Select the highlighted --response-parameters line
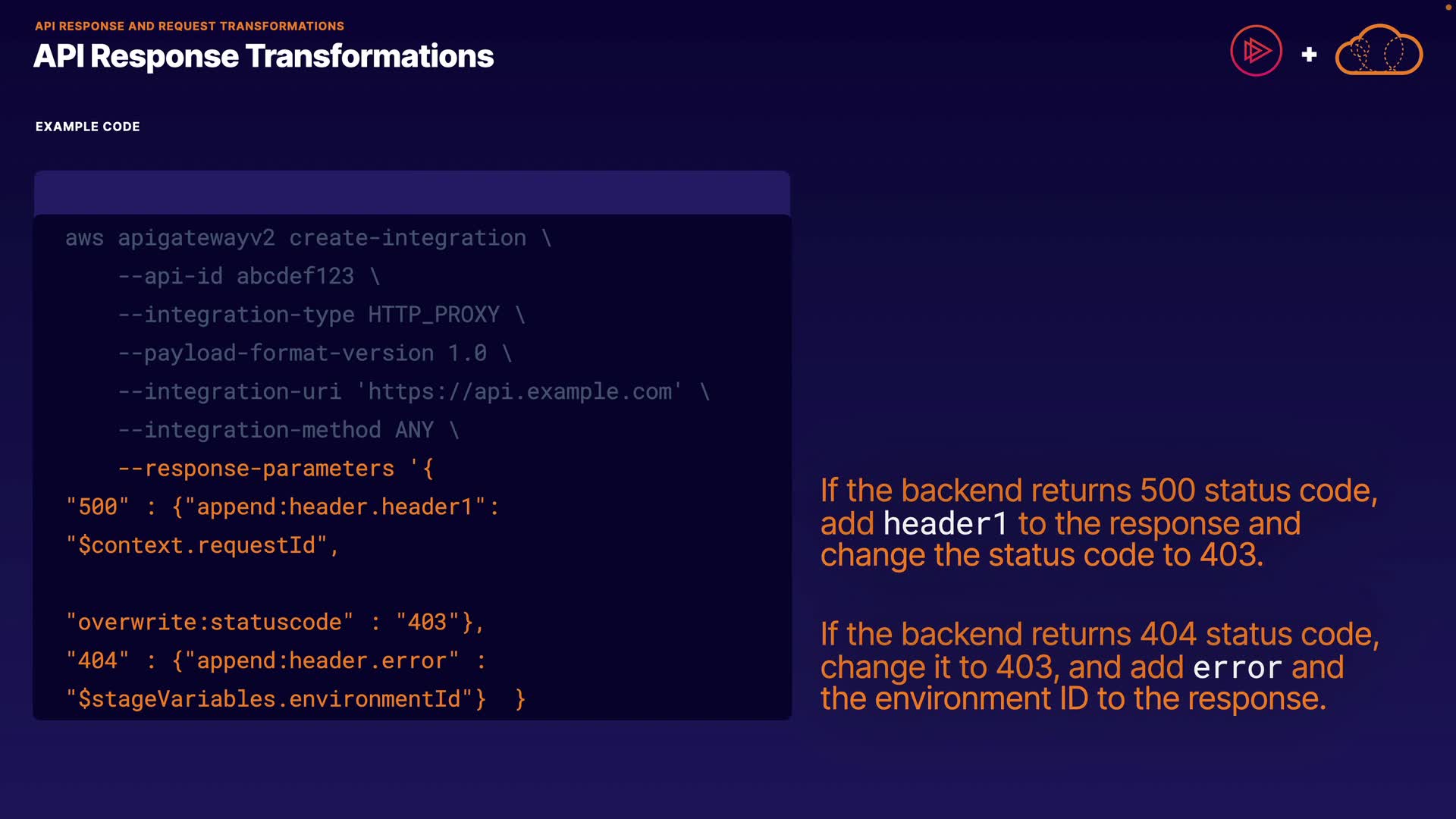This screenshot has height=819, width=1456. (x=276, y=469)
